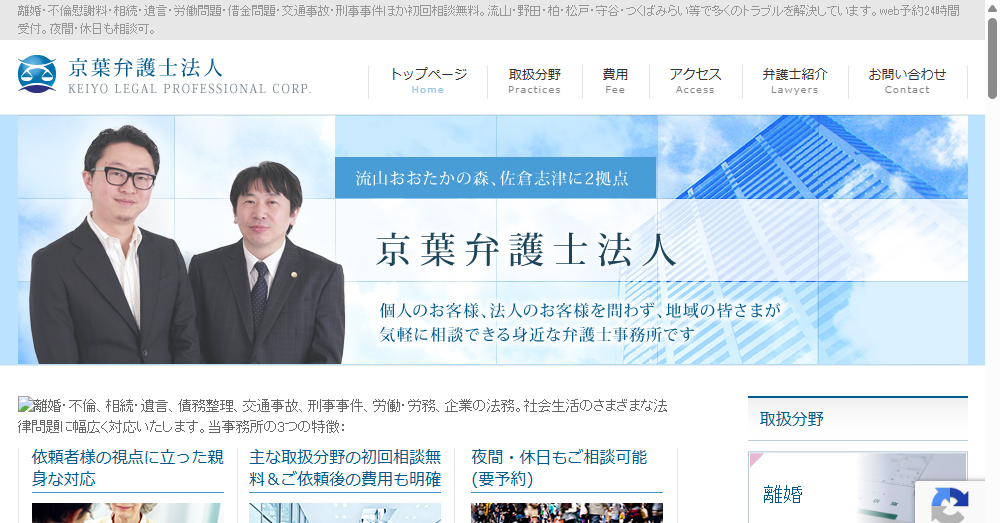Screen dimensions: 1000x523
Task: Click the reCAPTCHA badge icon
Action: pos(950,503)
